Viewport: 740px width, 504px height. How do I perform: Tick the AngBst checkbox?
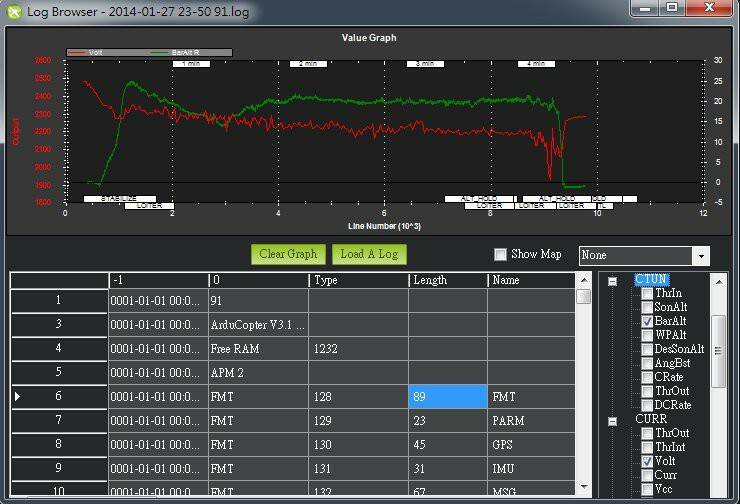(647, 364)
